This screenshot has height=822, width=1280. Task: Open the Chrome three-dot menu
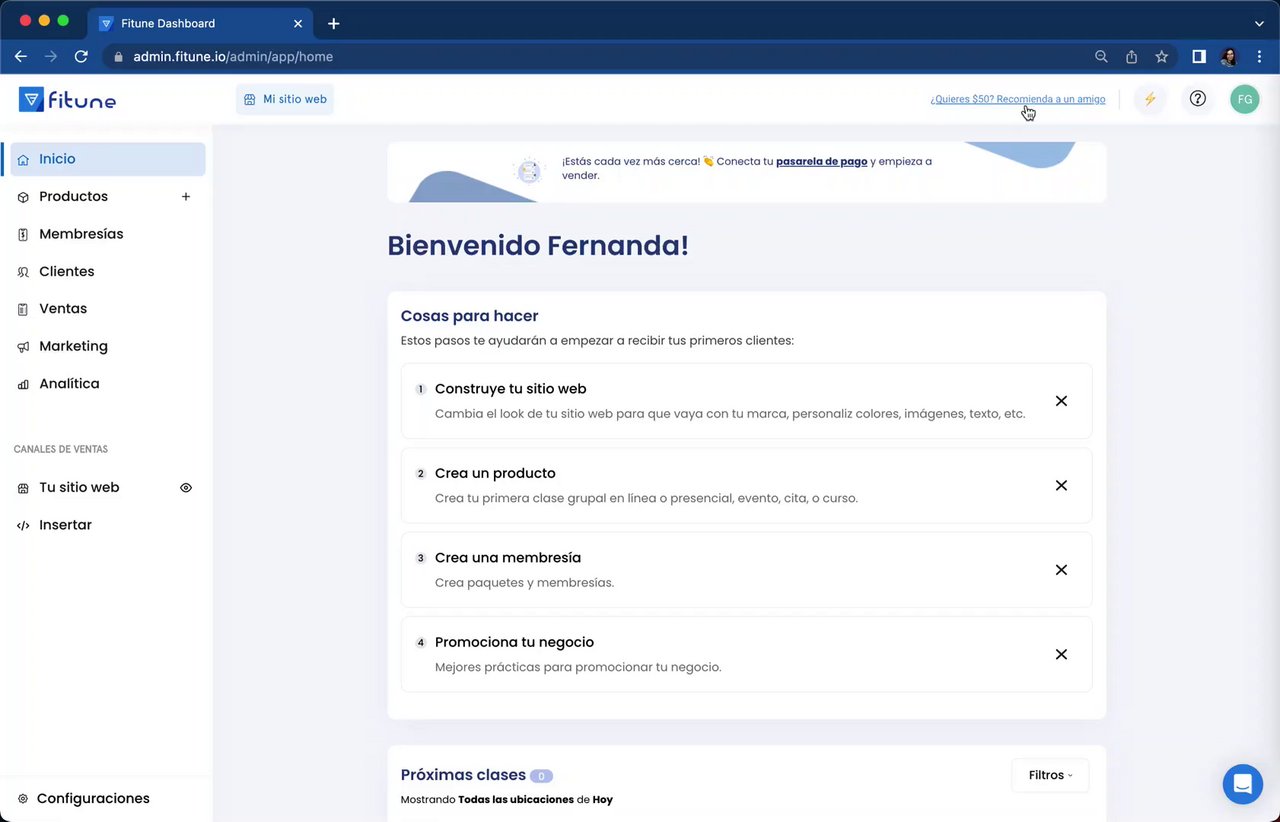[1259, 57]
